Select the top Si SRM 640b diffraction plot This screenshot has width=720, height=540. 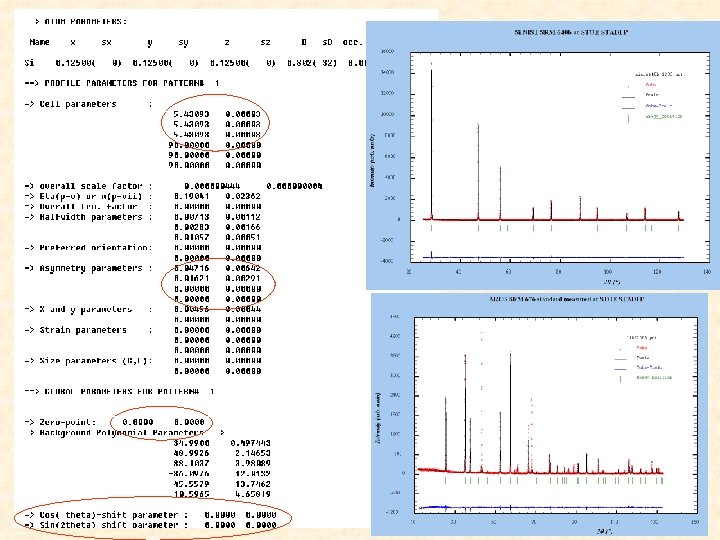(x=543, y=155)
